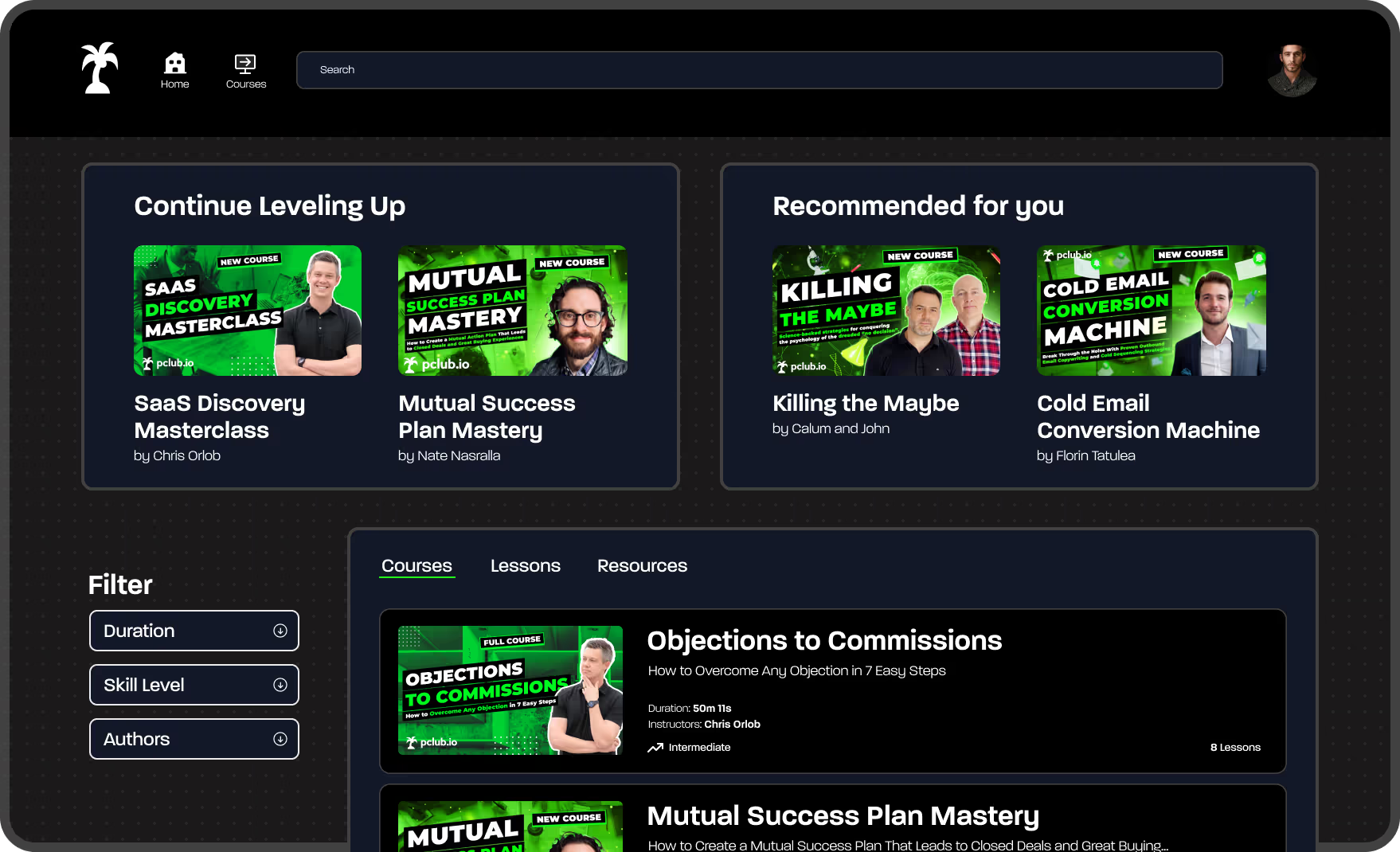Screen dimensions: 1400x852
Task: Click the Authors dropdown arrow icon
Action: (x=280, y=739)
